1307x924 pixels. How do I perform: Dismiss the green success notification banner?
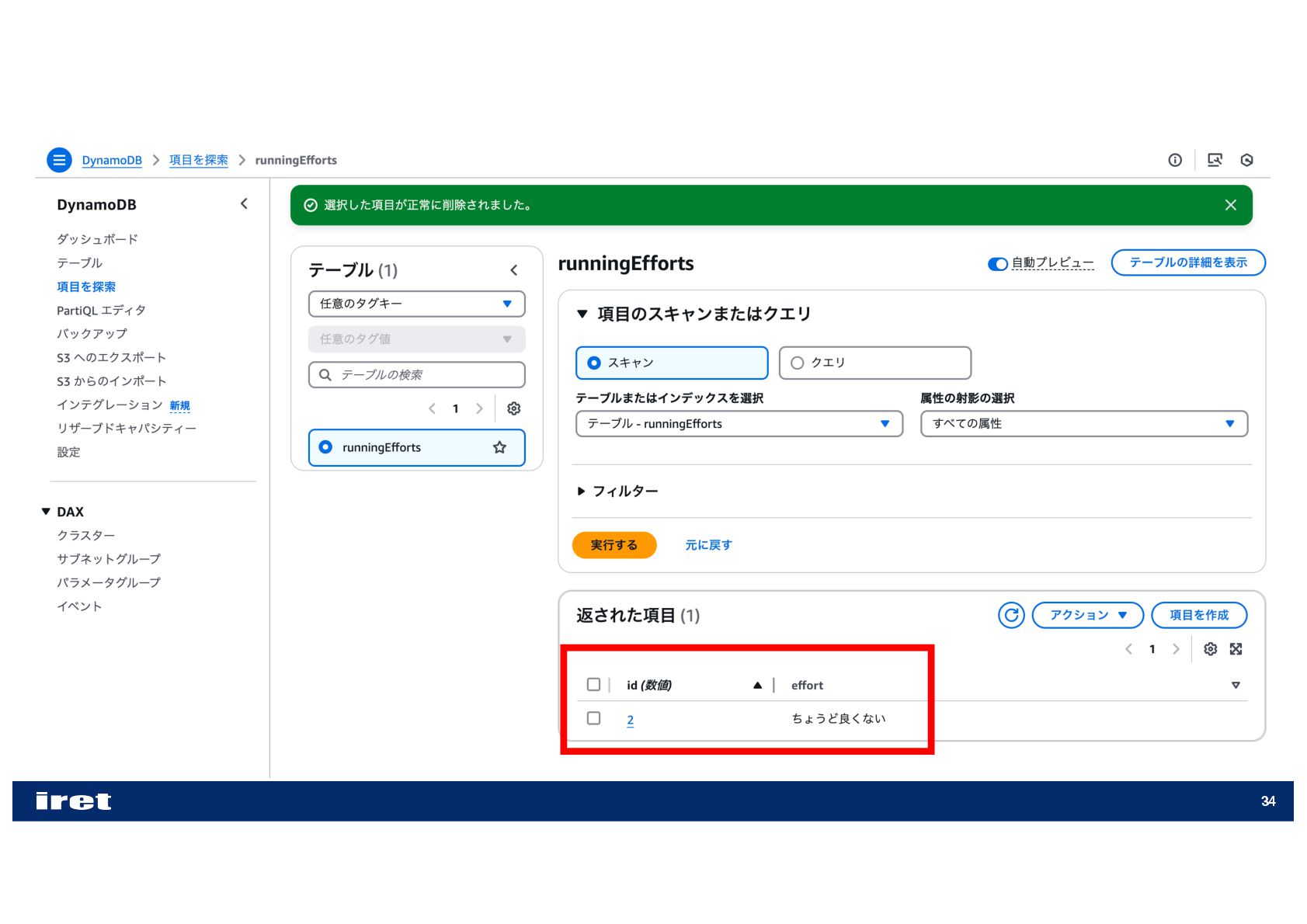tap(1231, 205)
